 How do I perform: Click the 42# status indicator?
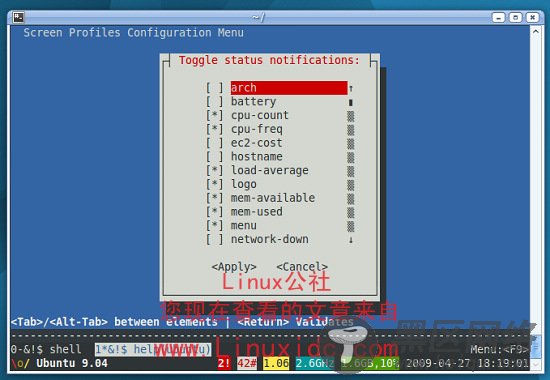tap(247, 363)
